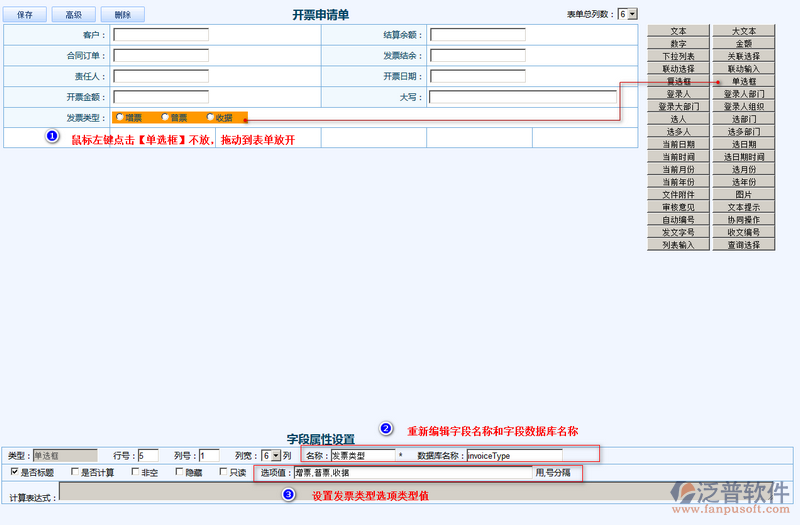
Task: Click the 数据库名称 field containing invoiceType
Action: 514,455
